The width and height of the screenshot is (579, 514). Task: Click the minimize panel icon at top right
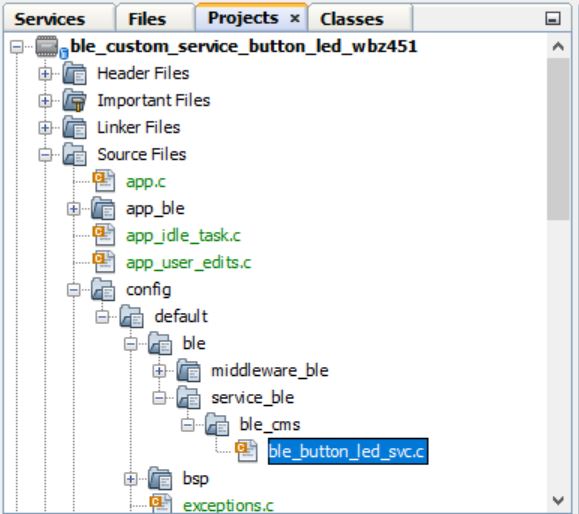[x=553, y=18]
